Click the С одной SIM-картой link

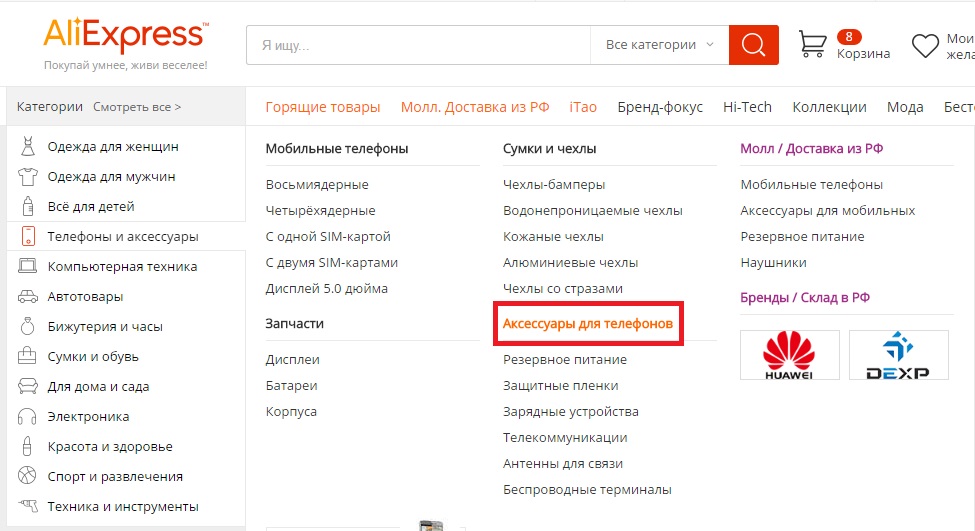pyautogui.click(x=328, y=237)
